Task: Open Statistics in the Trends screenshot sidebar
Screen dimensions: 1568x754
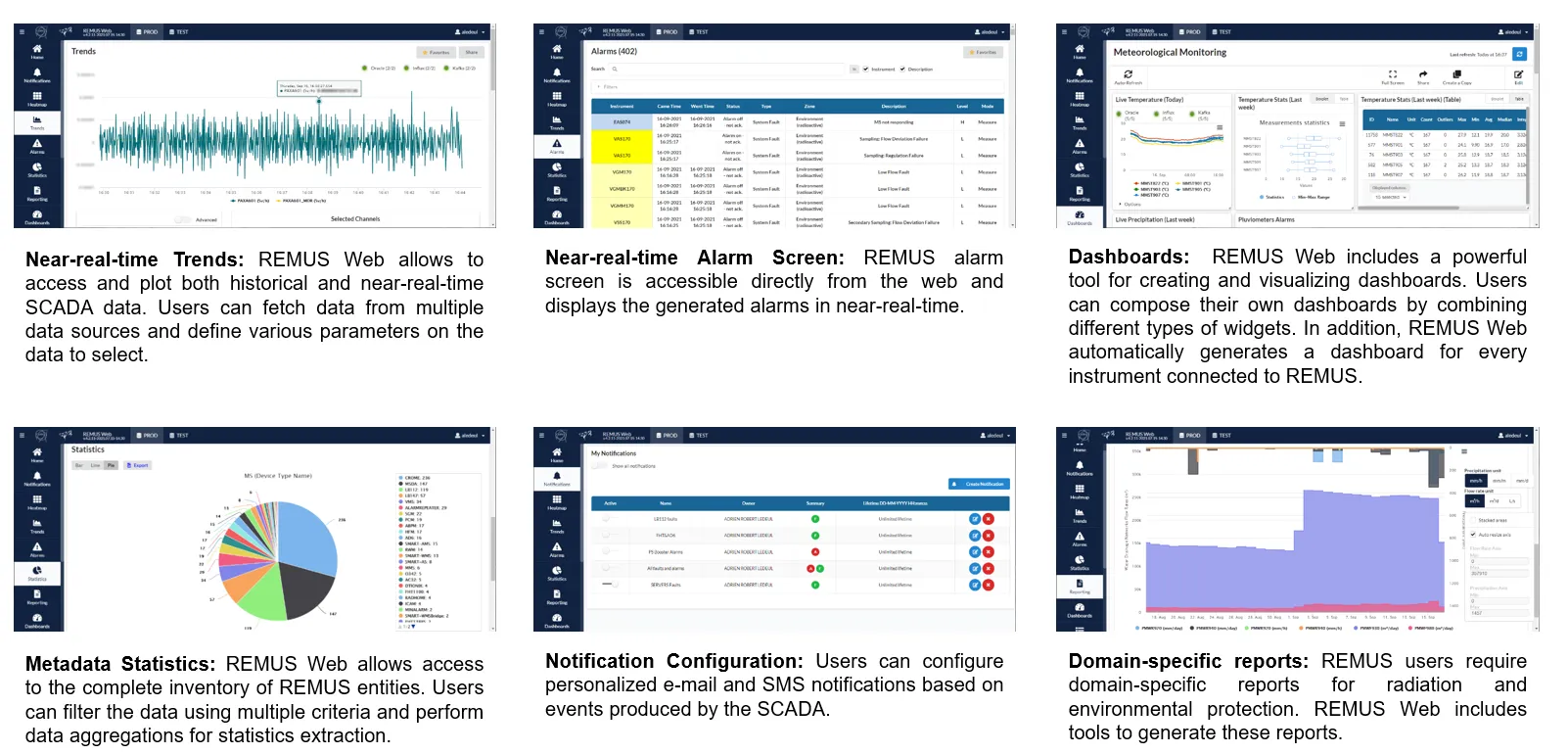Action: pyautogui.click(x=37, y=169)
